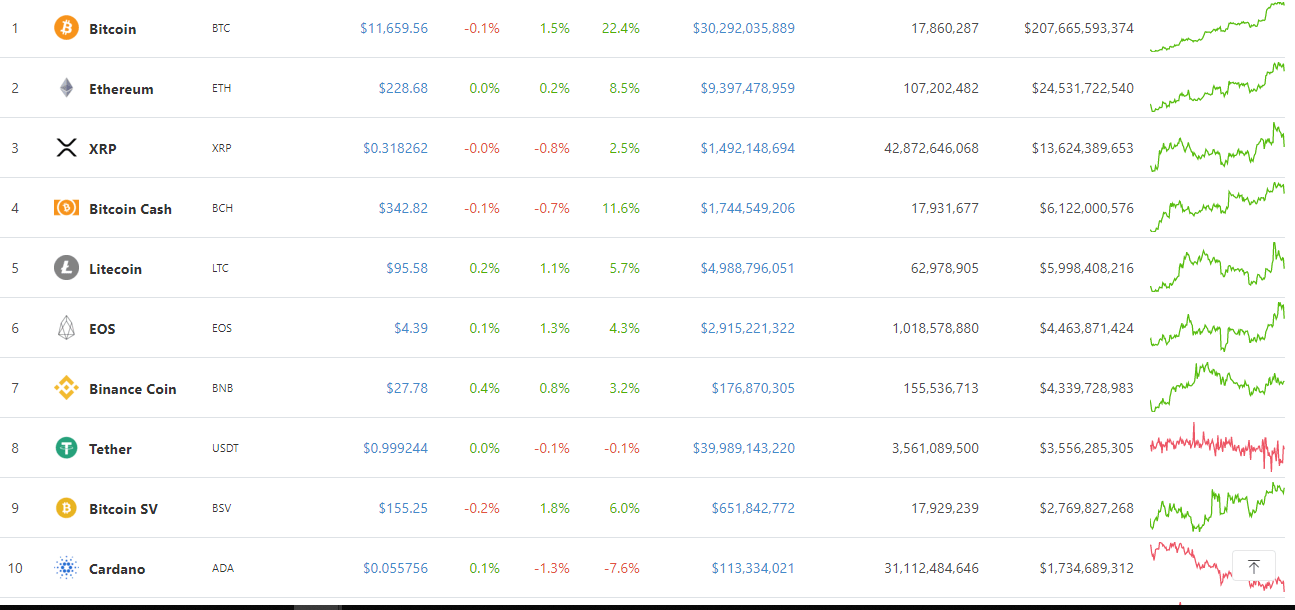1295x610 pixels.
Task: Open the Bitcoin Cash sparkline chart
Action: (x=1217, y=207)
